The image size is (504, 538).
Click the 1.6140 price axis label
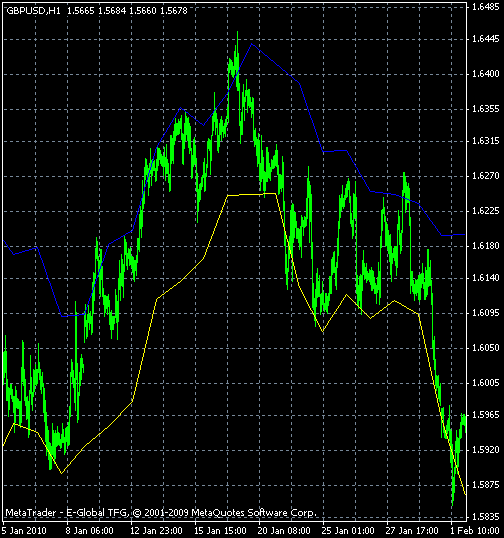click(x=485, y=278)
